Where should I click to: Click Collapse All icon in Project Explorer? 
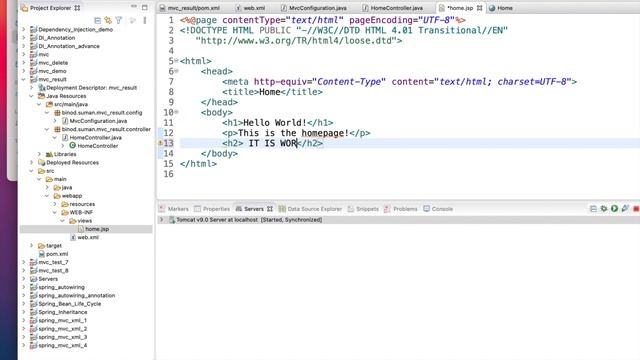point(98,20)
